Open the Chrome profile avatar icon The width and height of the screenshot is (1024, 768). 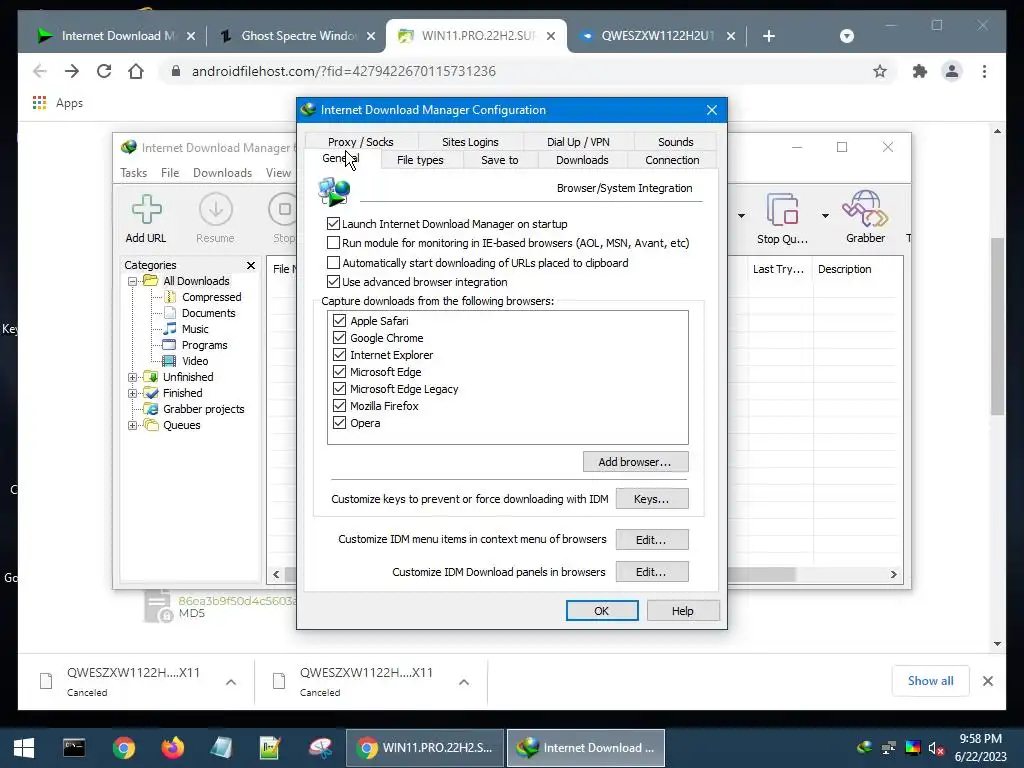click(x=952, y=71)
